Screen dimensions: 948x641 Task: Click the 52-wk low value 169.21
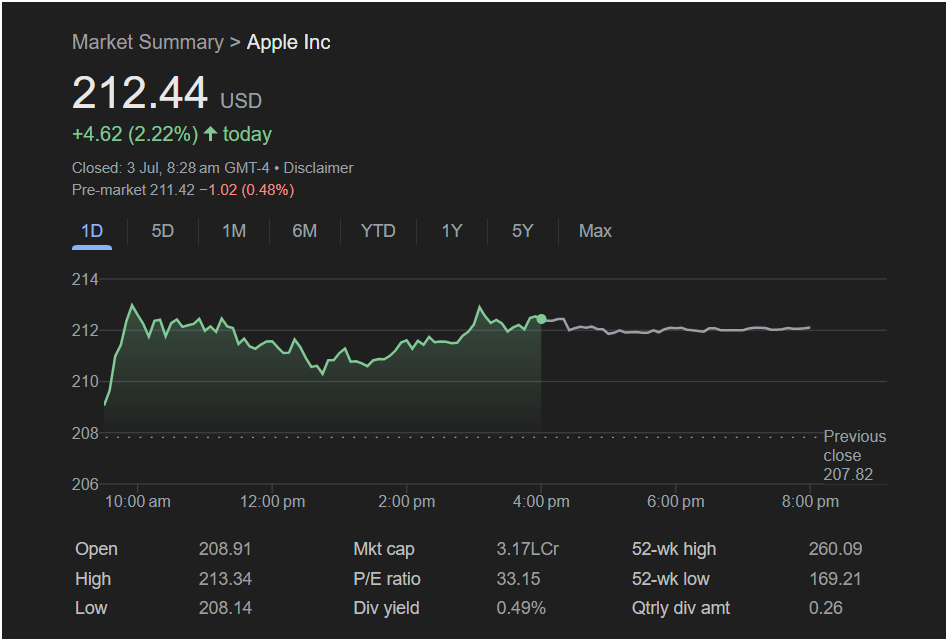[x=836, y=579]
